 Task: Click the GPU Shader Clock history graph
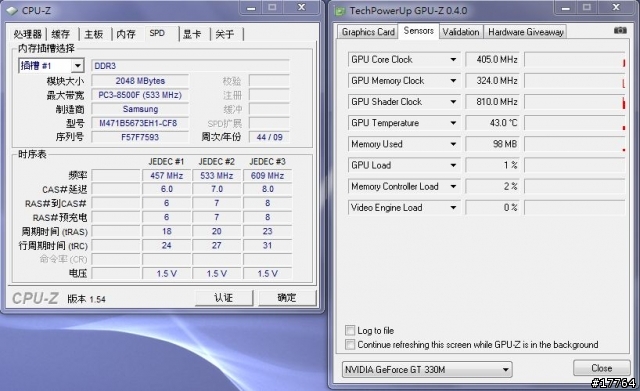click(x=575, y=102)
